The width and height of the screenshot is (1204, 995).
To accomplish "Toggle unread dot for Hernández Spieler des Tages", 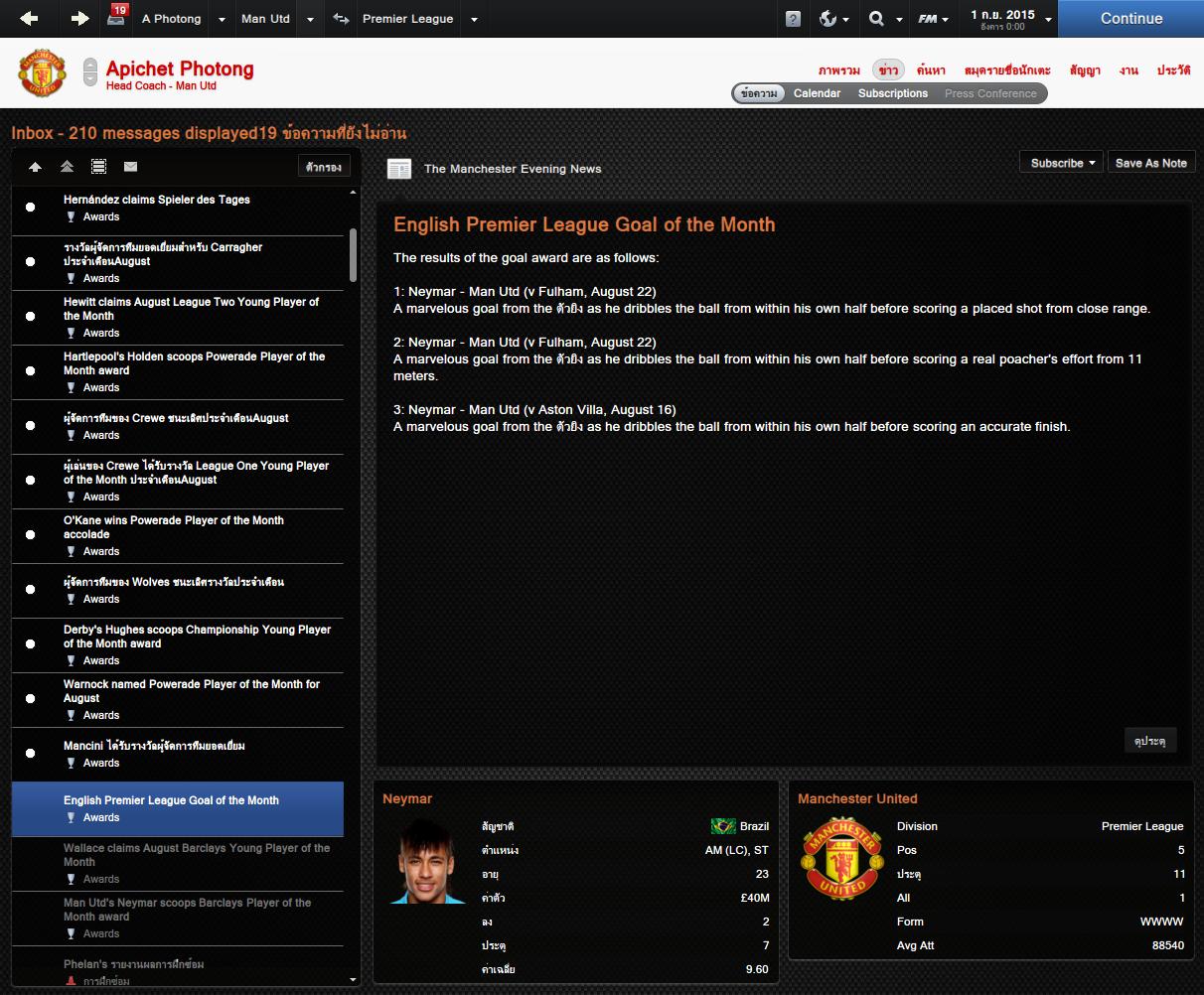I will click(x=30, y=208).
